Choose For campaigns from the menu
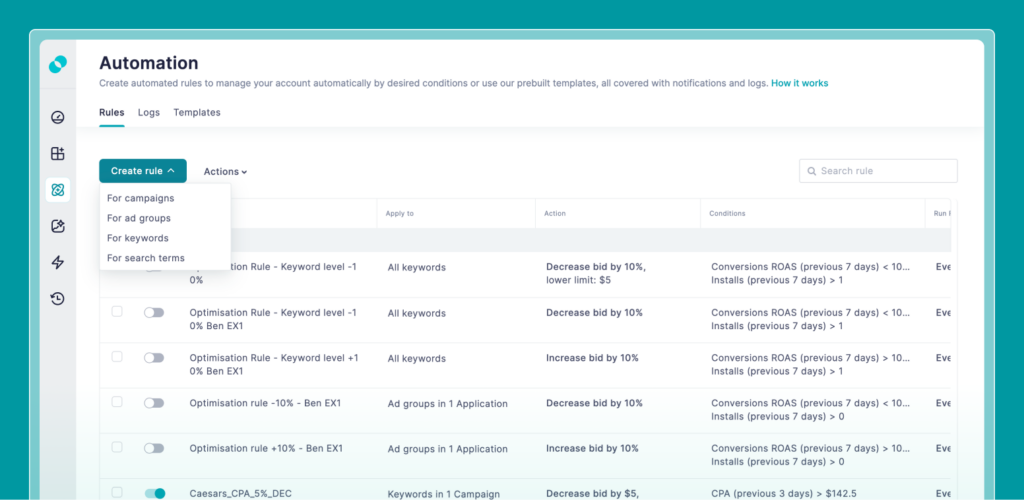Screen dimensions: 1024x500 point(140,198)
